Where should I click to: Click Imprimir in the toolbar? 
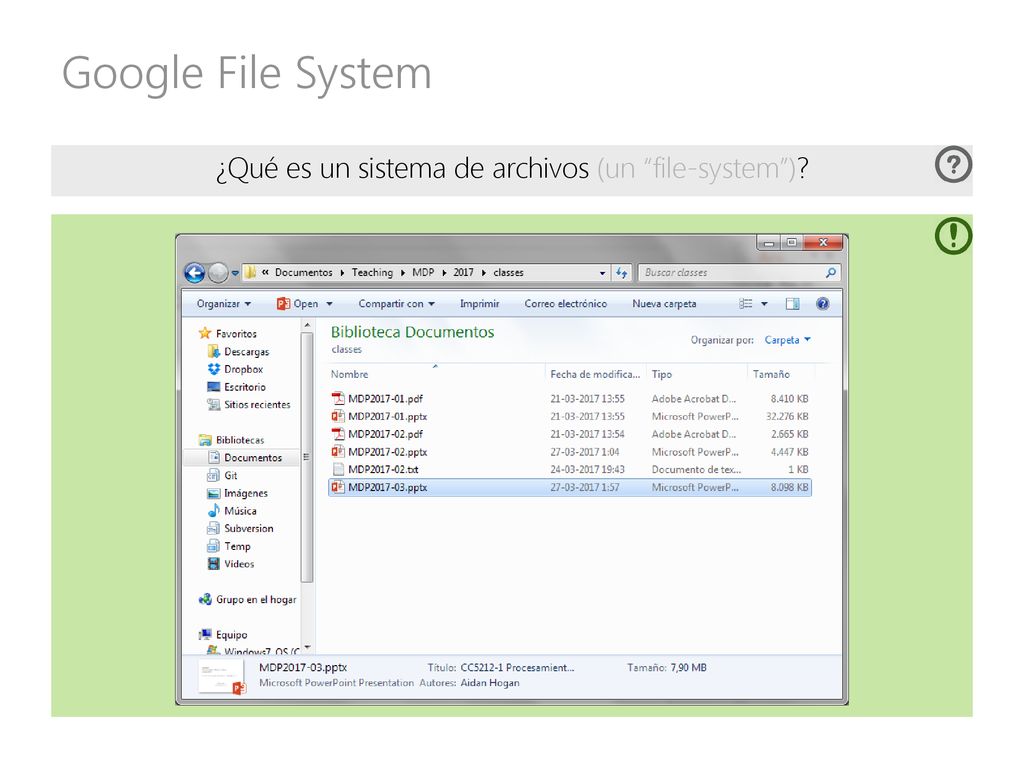(x=479, y=304)
